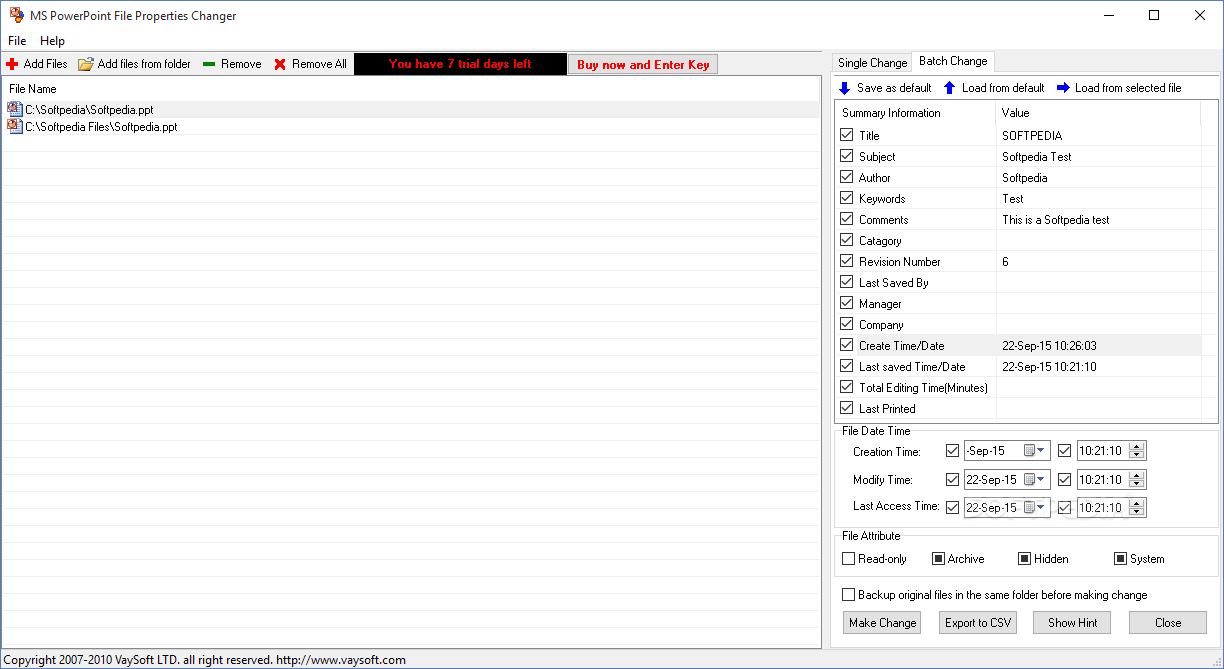Toggle the Last saved Time/Date checkbox
The image size is (1224, 669).
(x=847, y=366)
